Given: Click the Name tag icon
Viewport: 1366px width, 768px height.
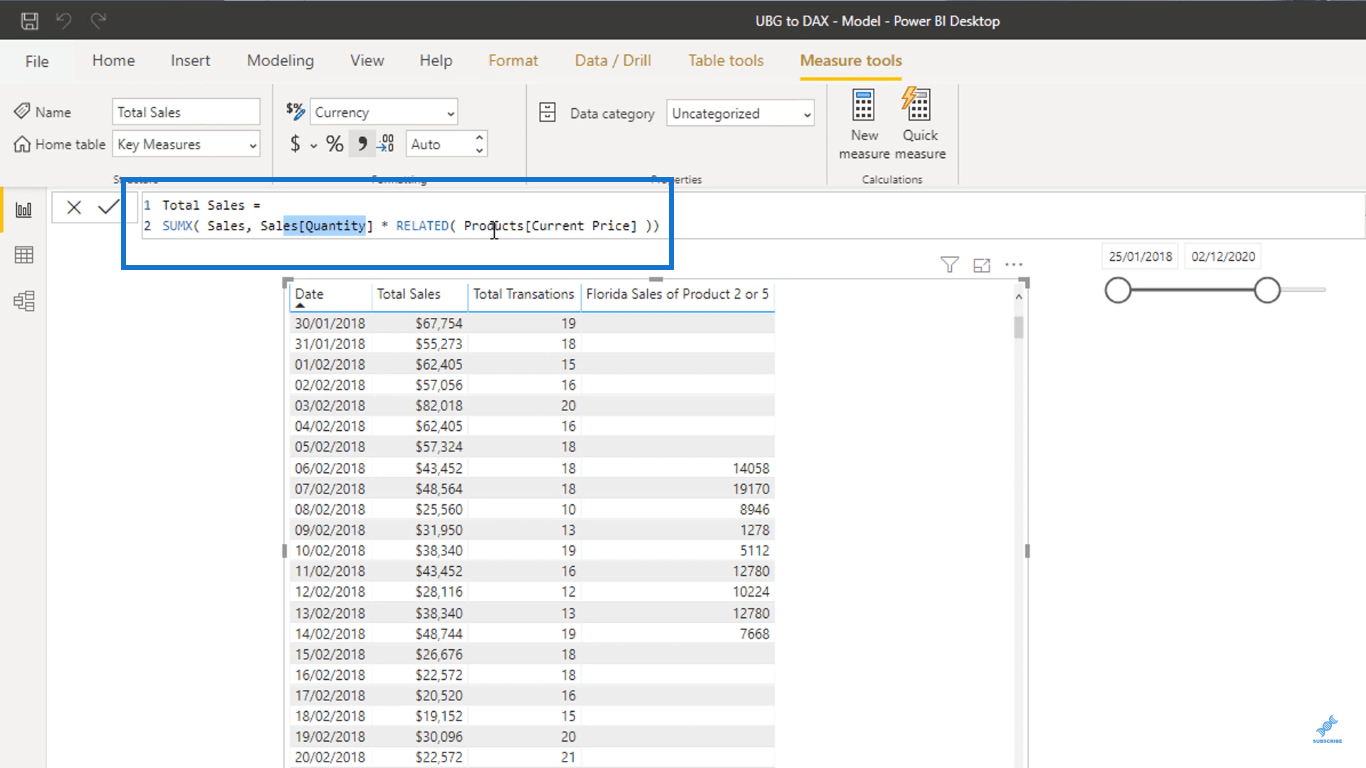Looking at the screenshot, I should pyautogui.click(x=22, y=111).
